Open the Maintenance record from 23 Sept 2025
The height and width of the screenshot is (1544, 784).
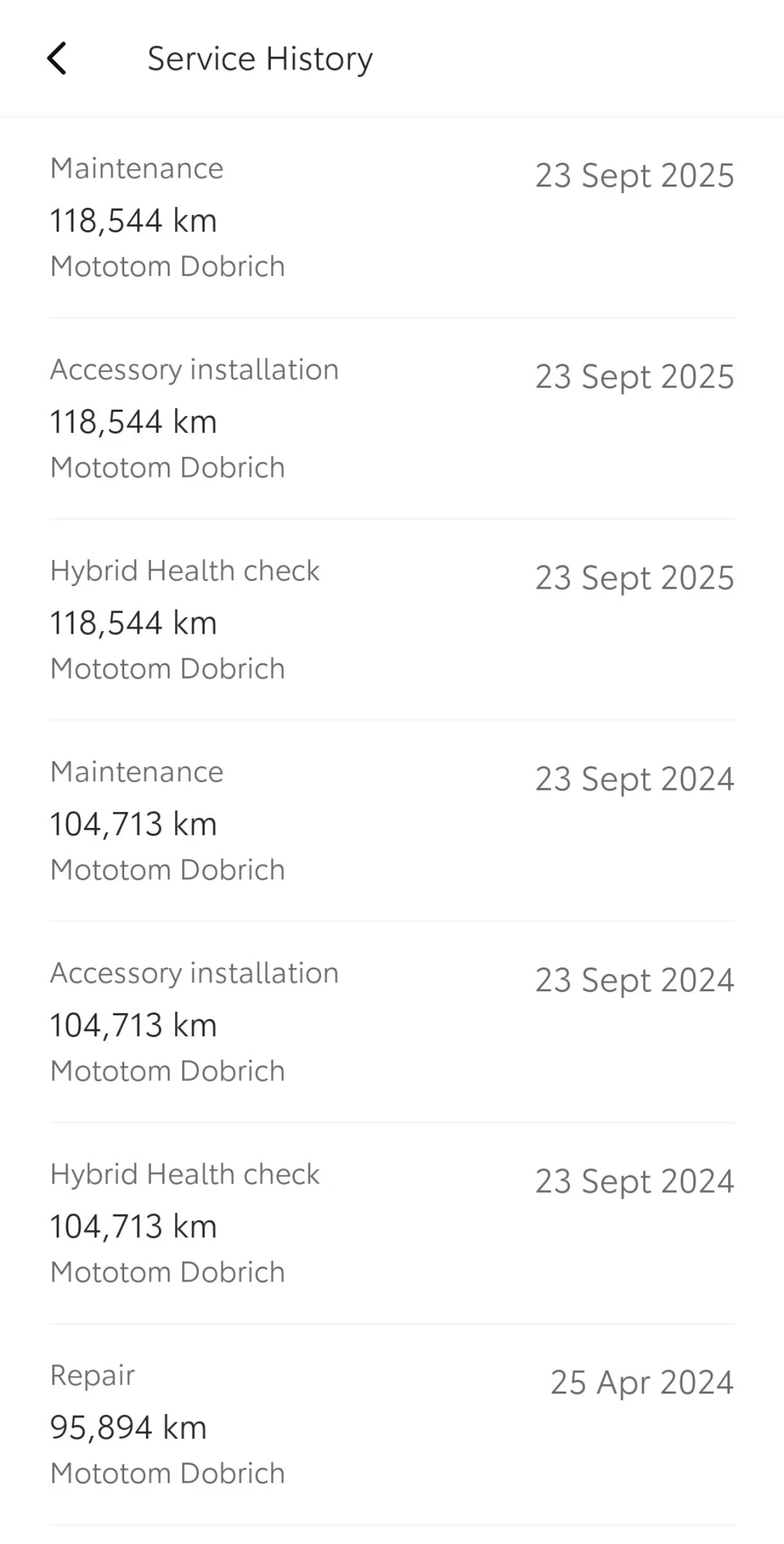[137, 169]
